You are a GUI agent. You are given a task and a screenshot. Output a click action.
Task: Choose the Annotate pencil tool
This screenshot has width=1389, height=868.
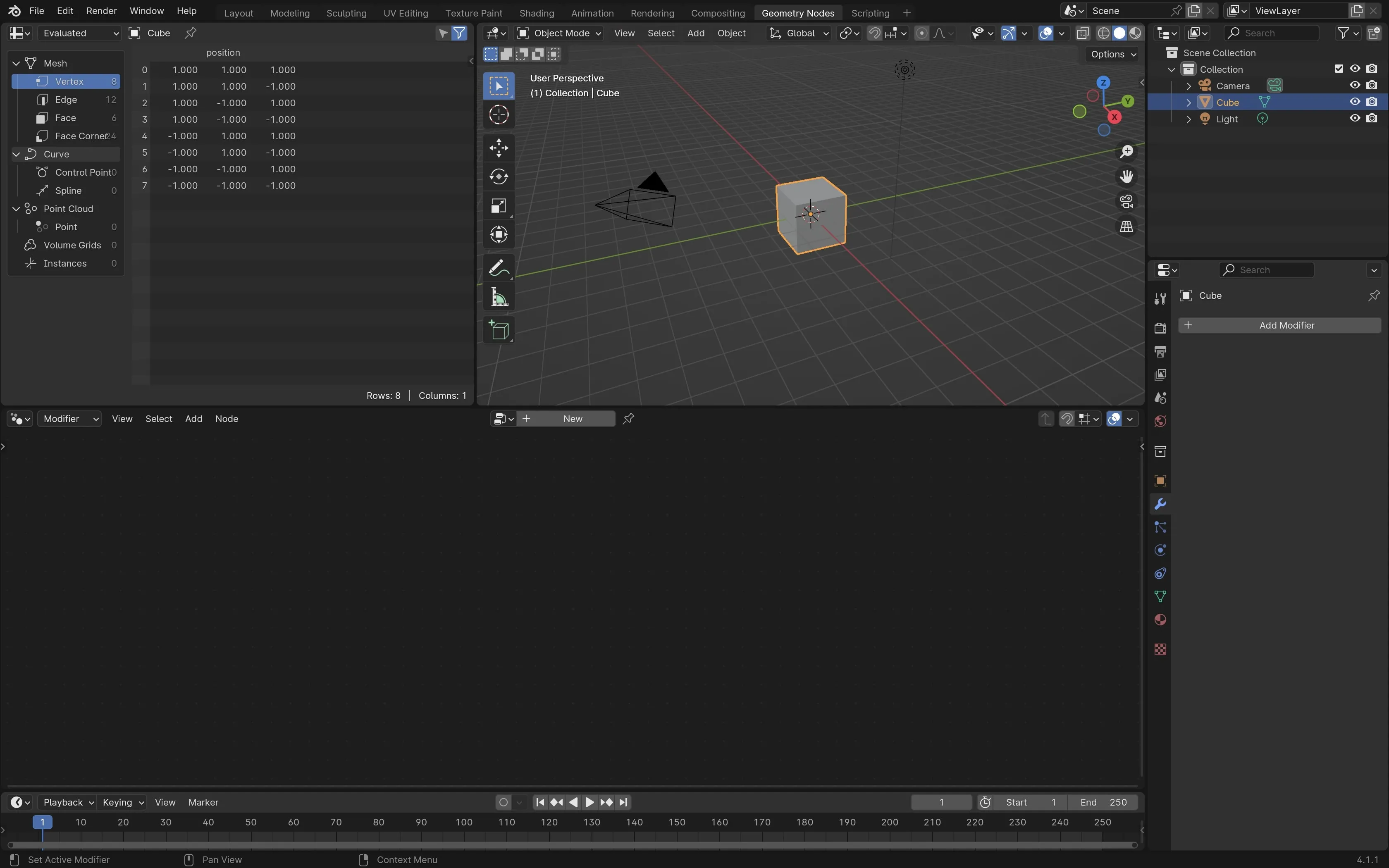(x=498, y=268)
